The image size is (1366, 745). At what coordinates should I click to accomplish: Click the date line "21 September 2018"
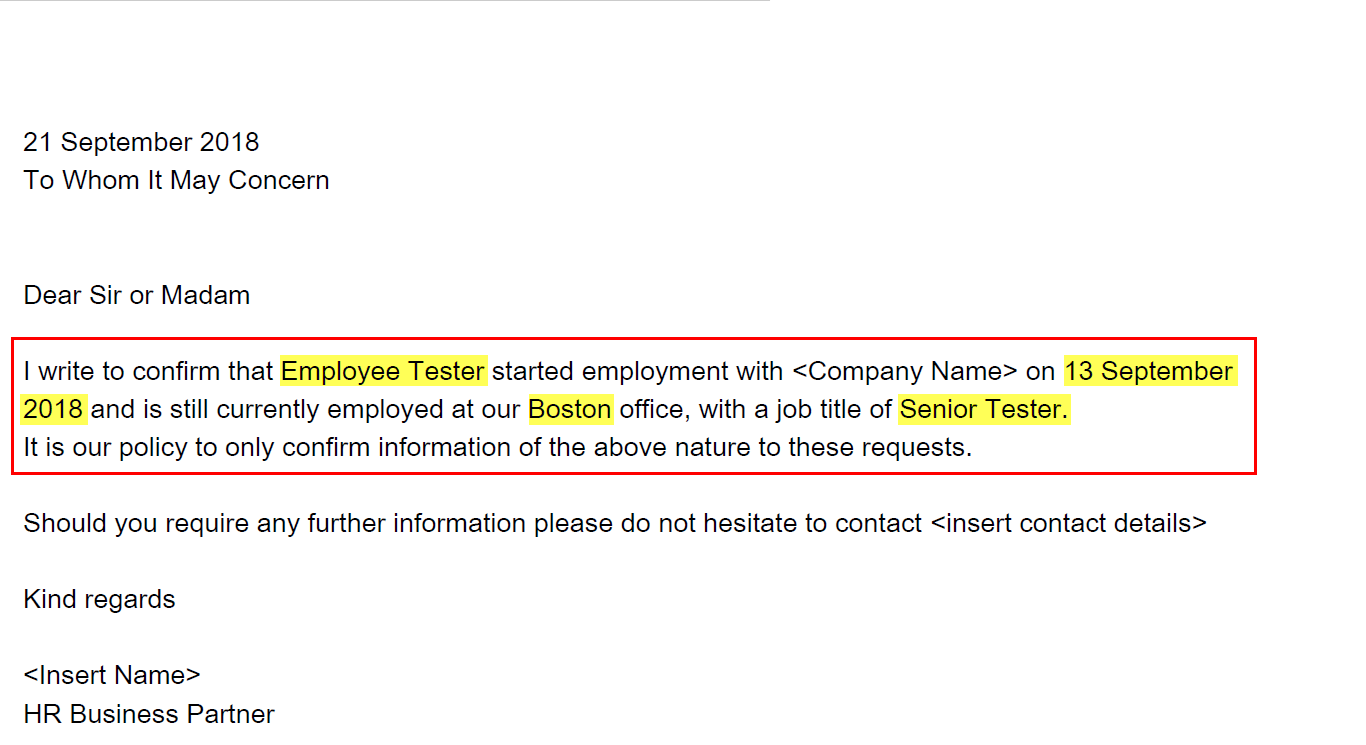[141, 142]
